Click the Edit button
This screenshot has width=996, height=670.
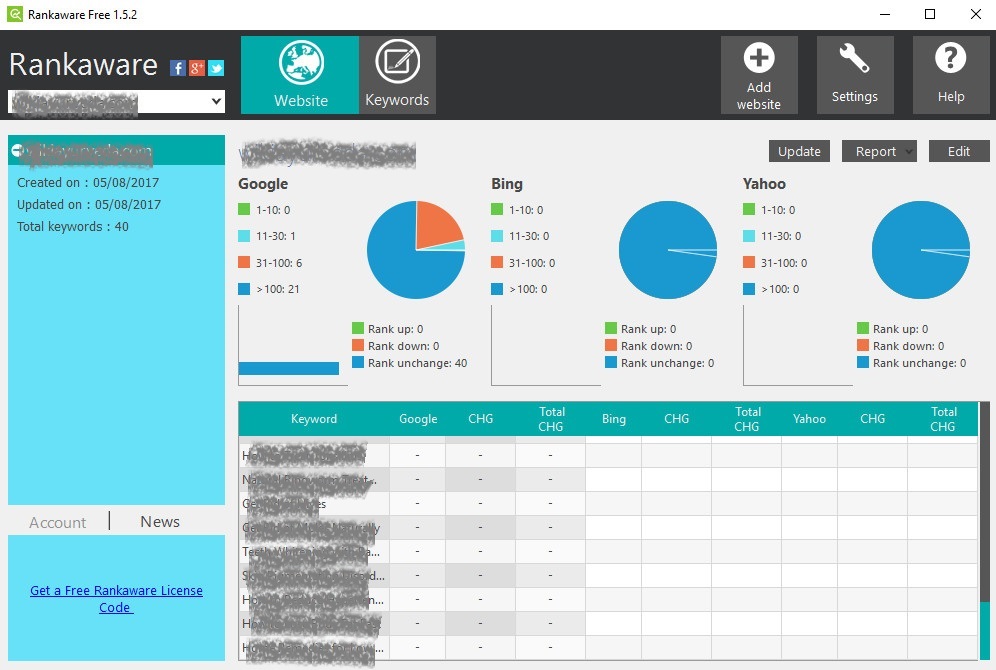(959, 151)
